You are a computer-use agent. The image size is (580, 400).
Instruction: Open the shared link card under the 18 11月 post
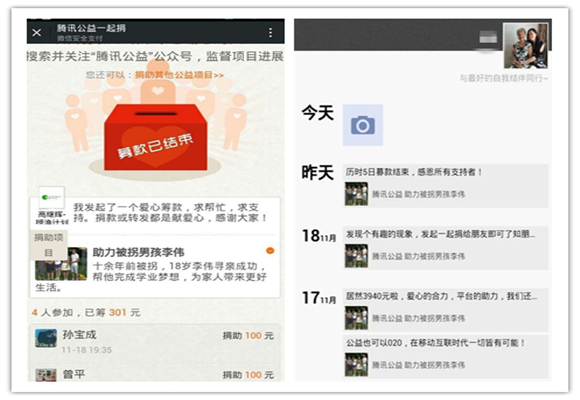coord(445,256)
